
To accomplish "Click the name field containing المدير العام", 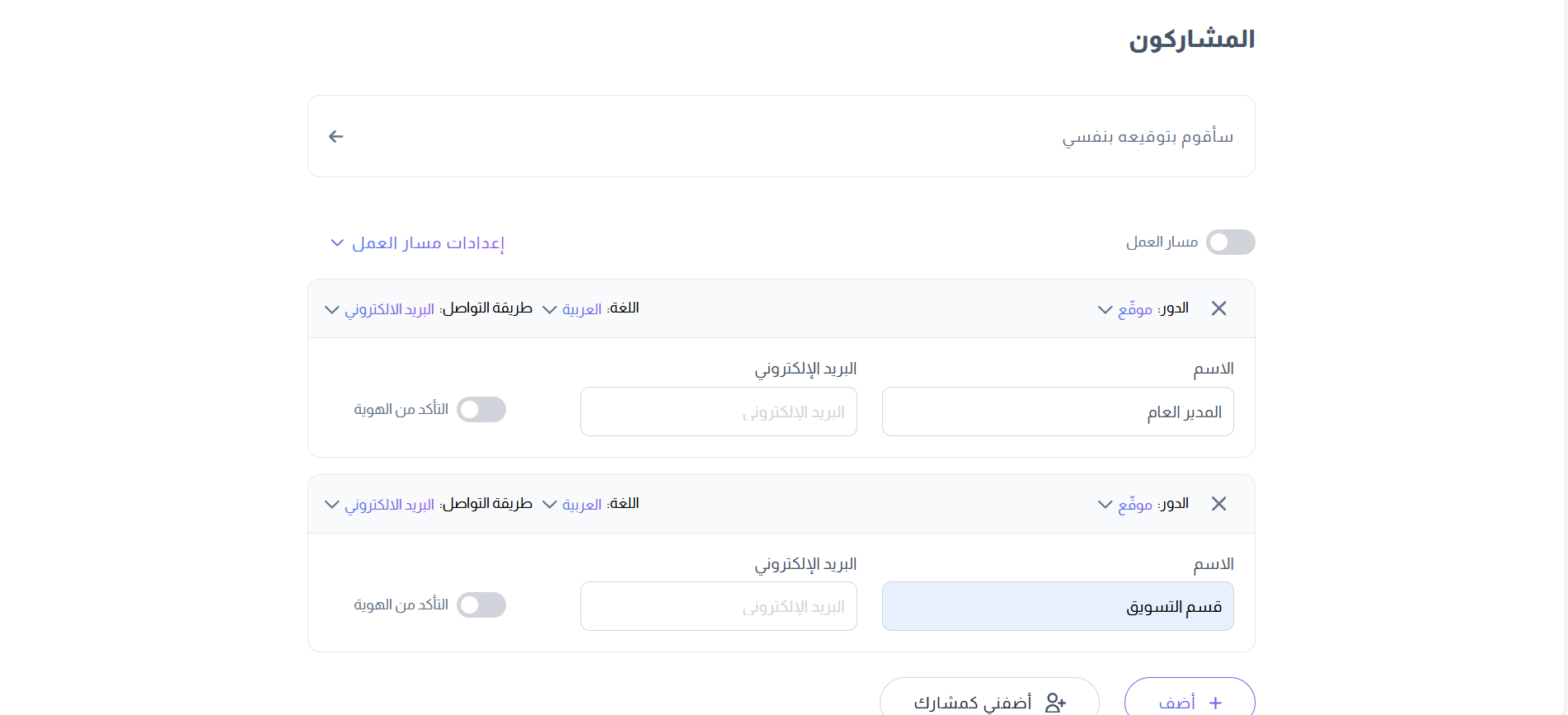I will tap(1057, 412).
